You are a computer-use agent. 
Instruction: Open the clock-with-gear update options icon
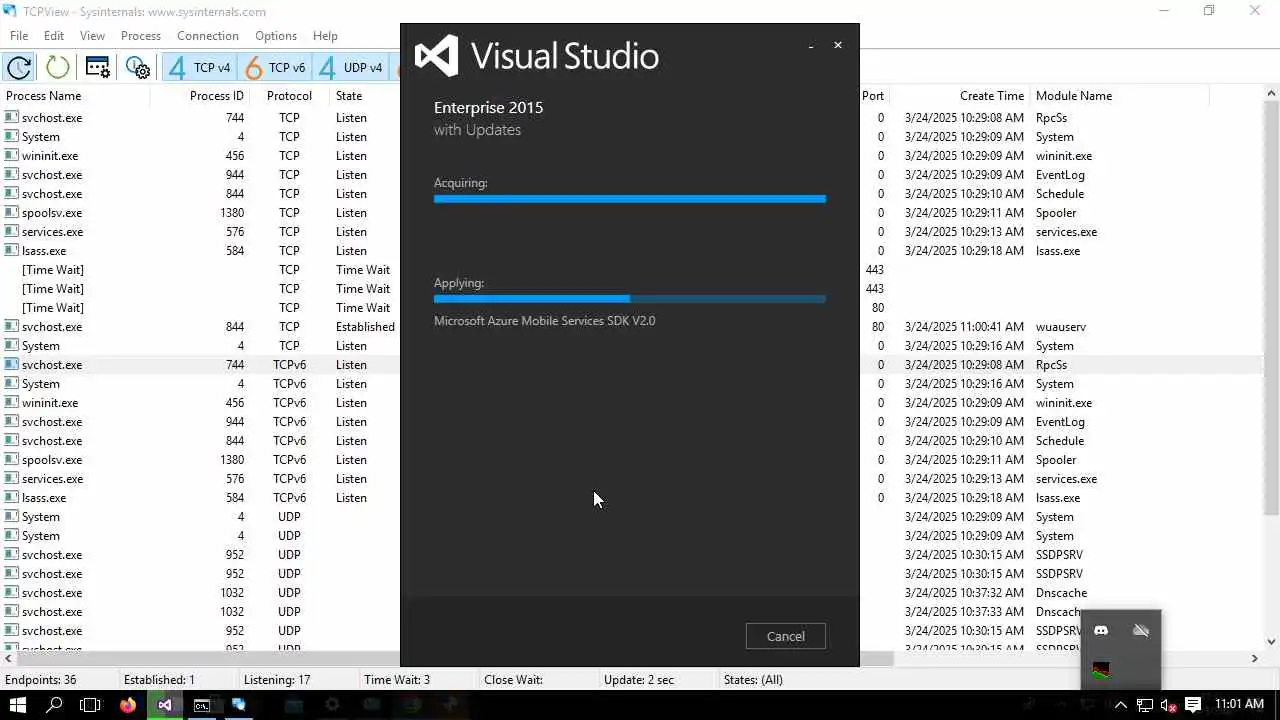click(x=138, y=68)
